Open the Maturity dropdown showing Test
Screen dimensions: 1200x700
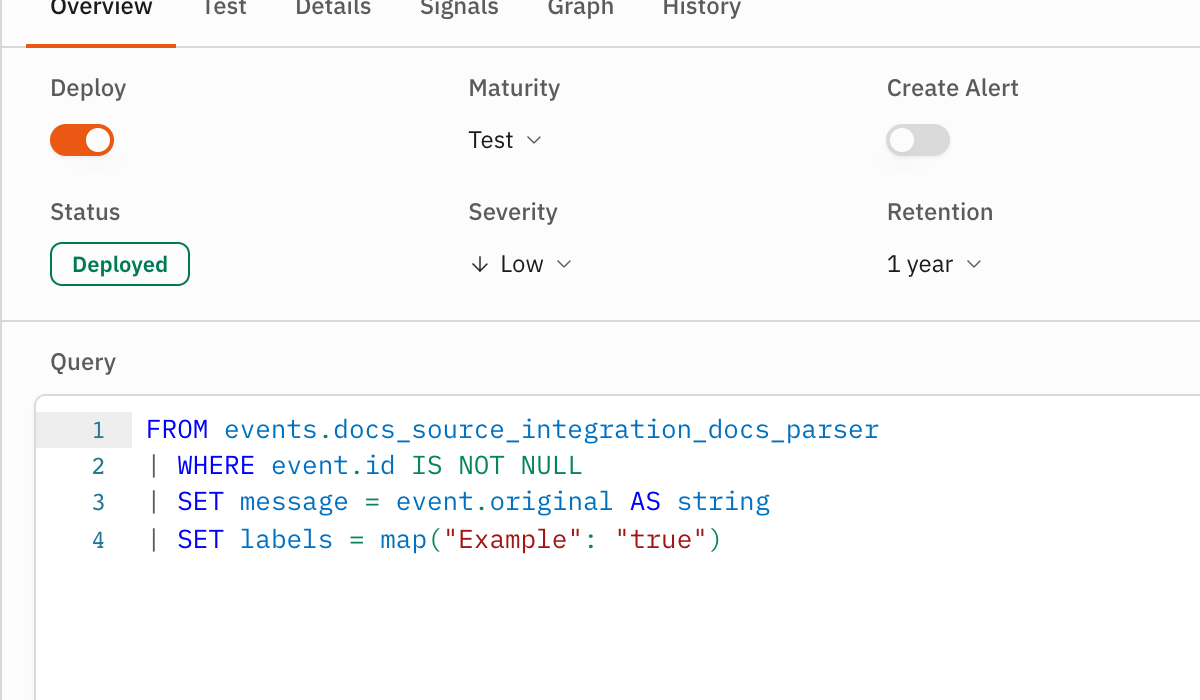[505, 140]
